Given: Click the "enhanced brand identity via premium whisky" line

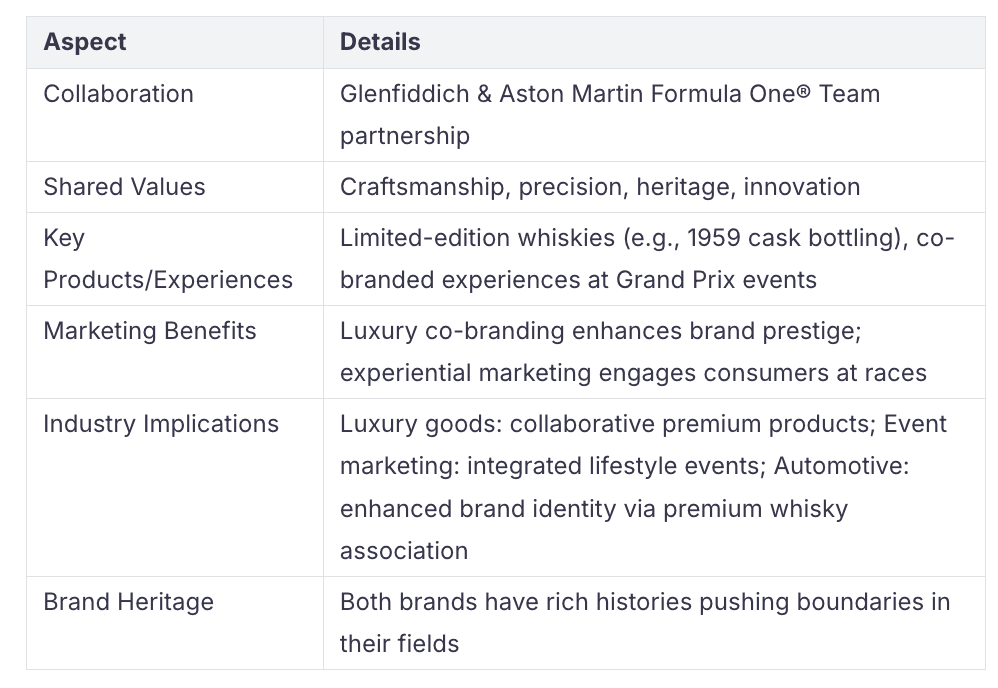Looking at the screenshot, I should click(x=593, y=508).
